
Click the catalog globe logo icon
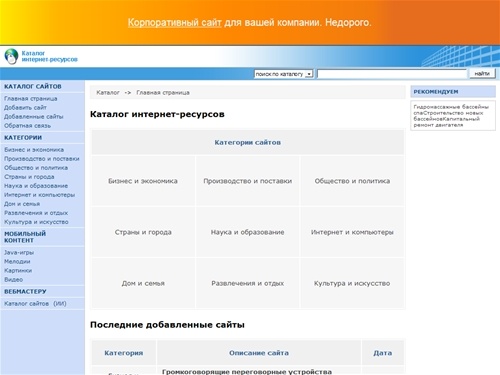click(11, 56)
